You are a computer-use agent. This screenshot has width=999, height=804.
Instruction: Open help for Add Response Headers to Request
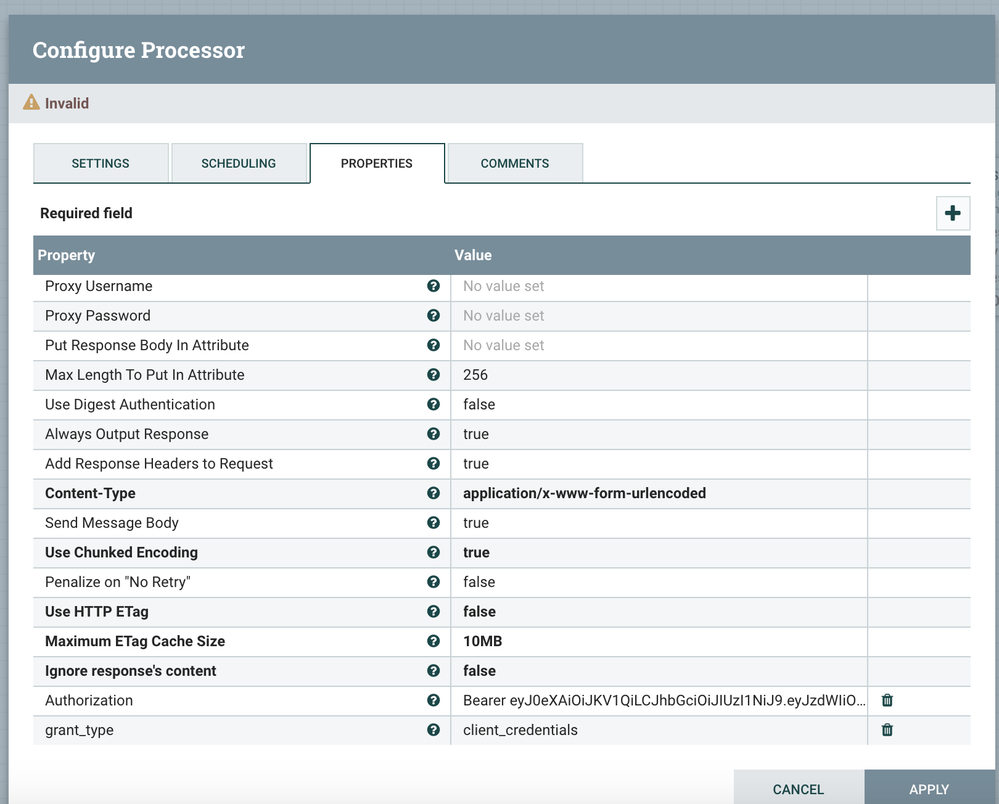(x=433, y=464)
